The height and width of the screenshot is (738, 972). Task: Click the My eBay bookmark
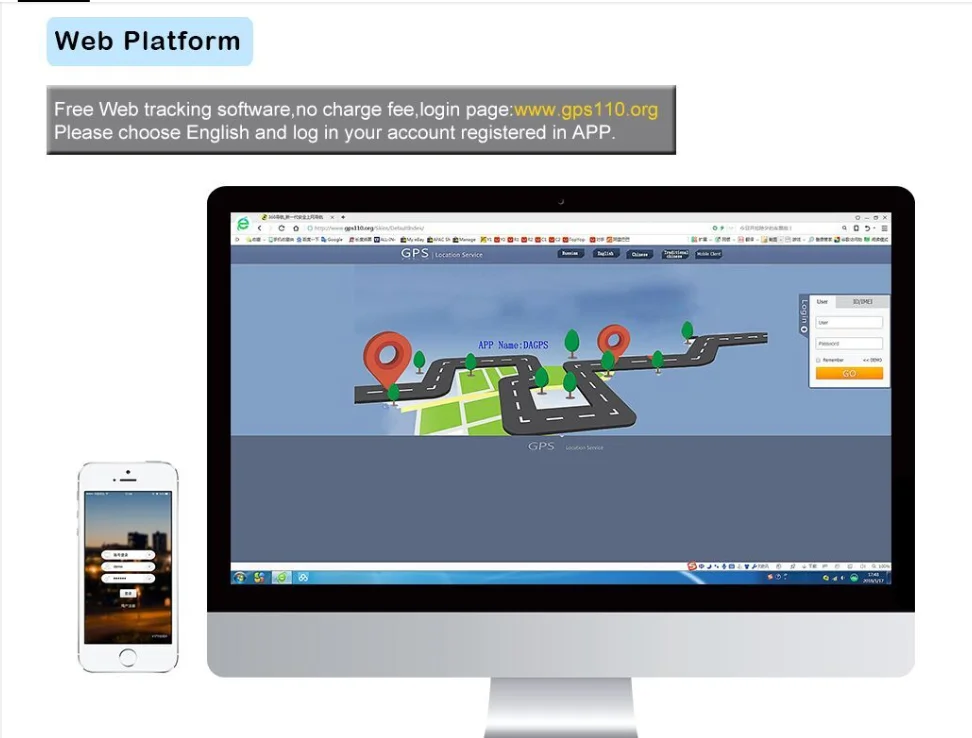(412, 239)
